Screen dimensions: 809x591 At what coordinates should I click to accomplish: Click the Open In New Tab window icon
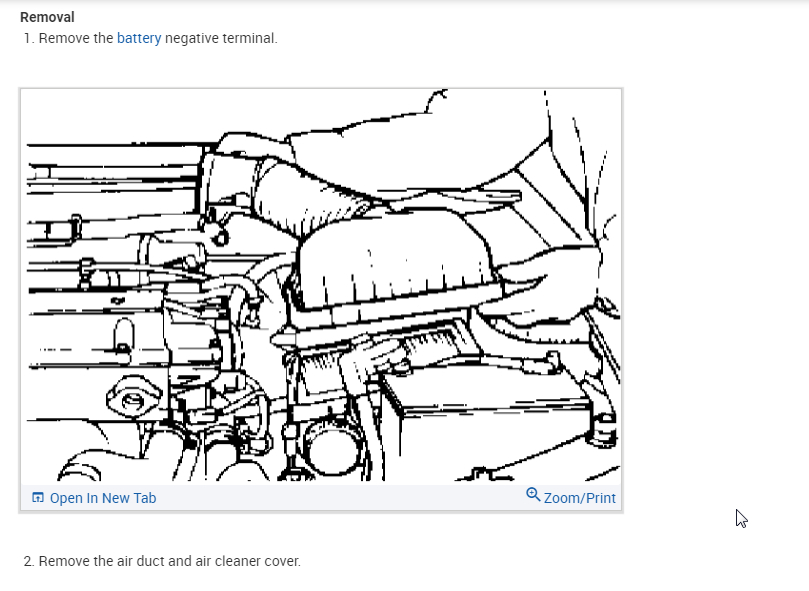(38, 498)
